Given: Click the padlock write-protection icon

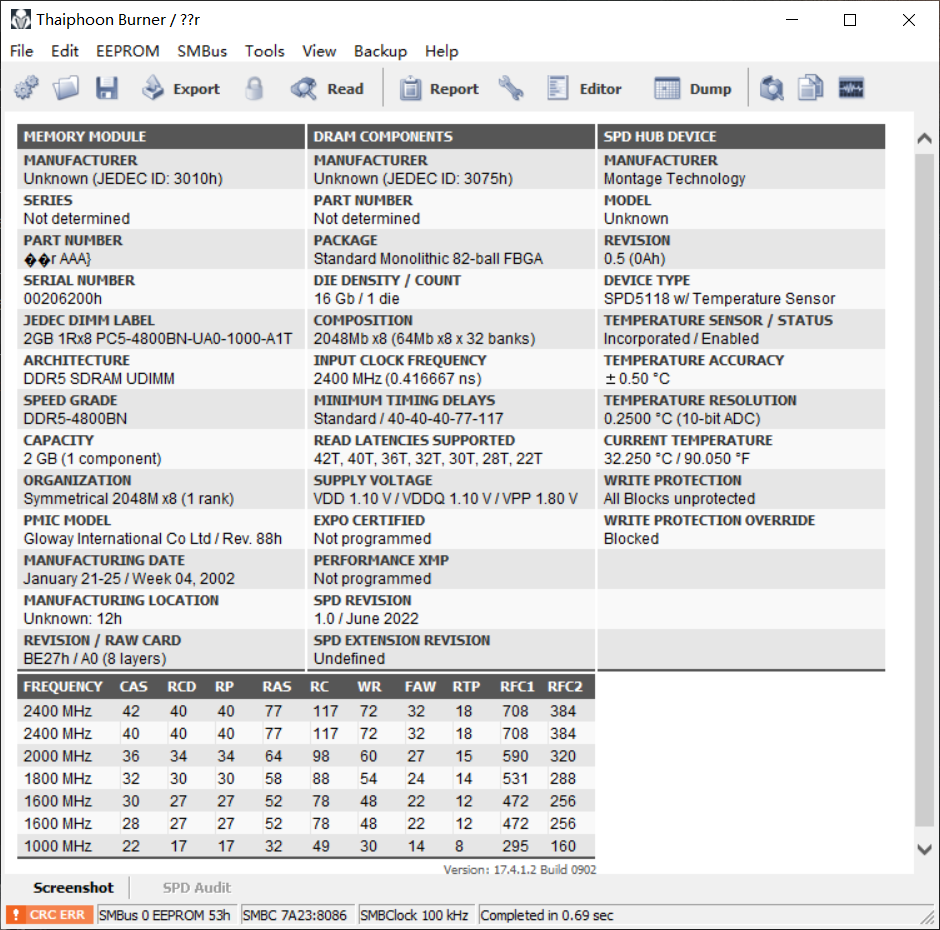Looking at the screenshot, I should [254, 89].
